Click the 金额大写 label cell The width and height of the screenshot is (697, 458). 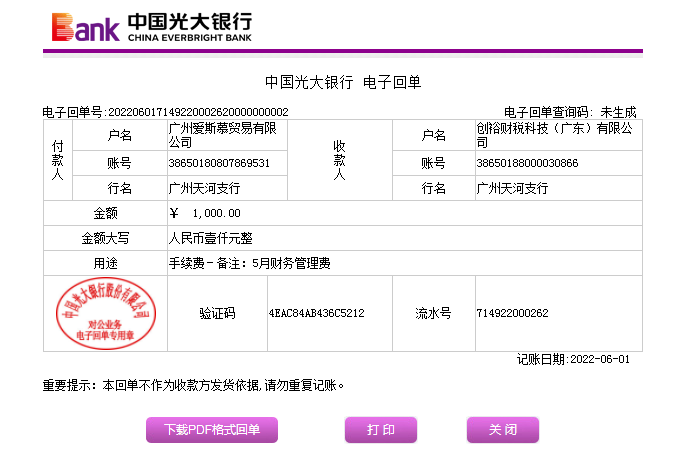105,238
